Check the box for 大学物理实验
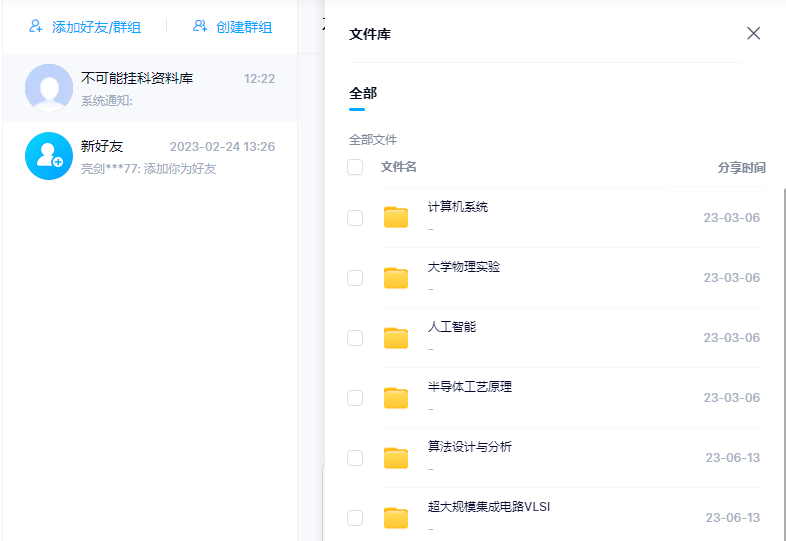 pos(355,278)
